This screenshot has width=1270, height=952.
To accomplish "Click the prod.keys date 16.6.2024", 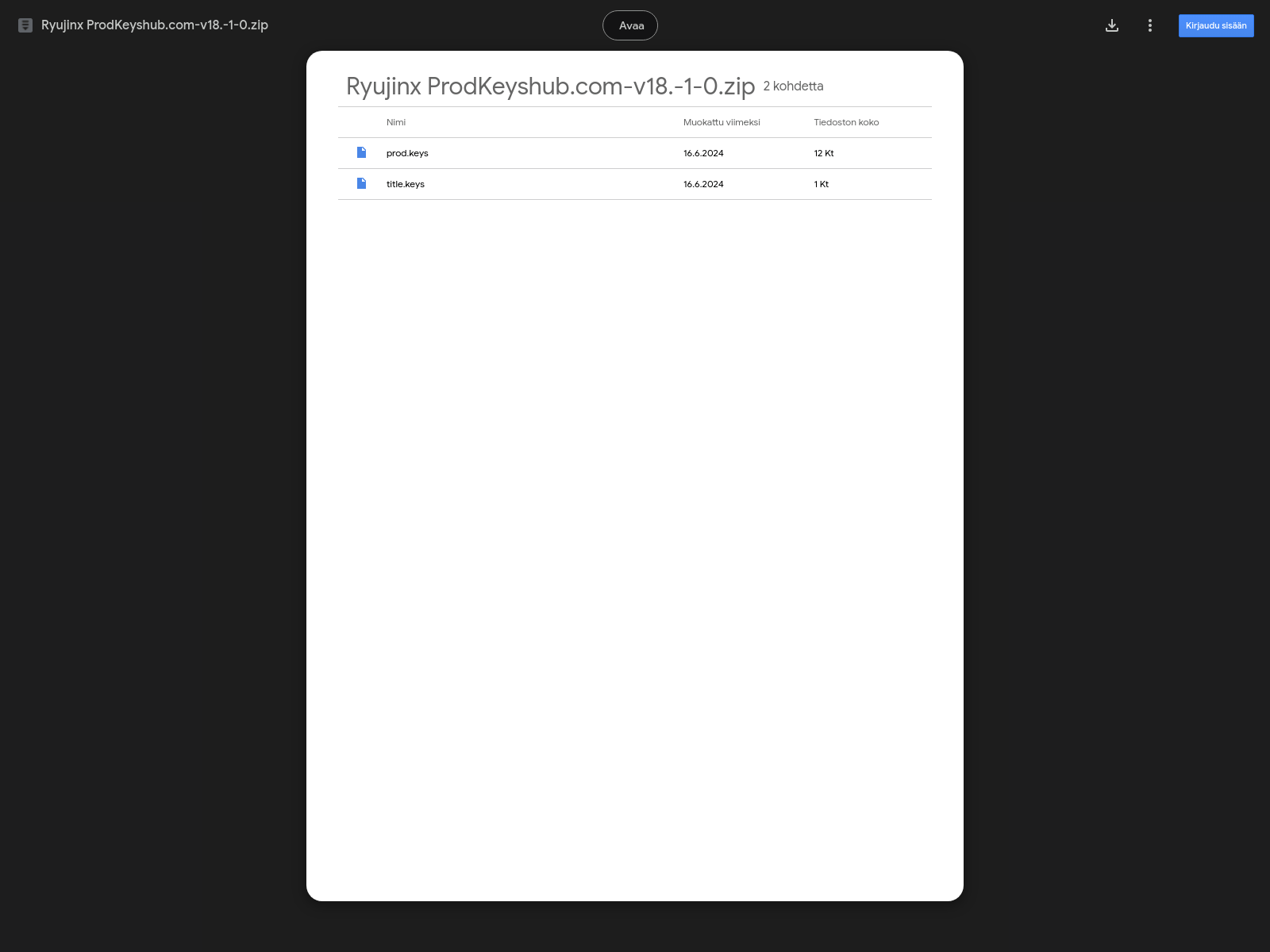I will pyautogui.click(x=703, y=153).
